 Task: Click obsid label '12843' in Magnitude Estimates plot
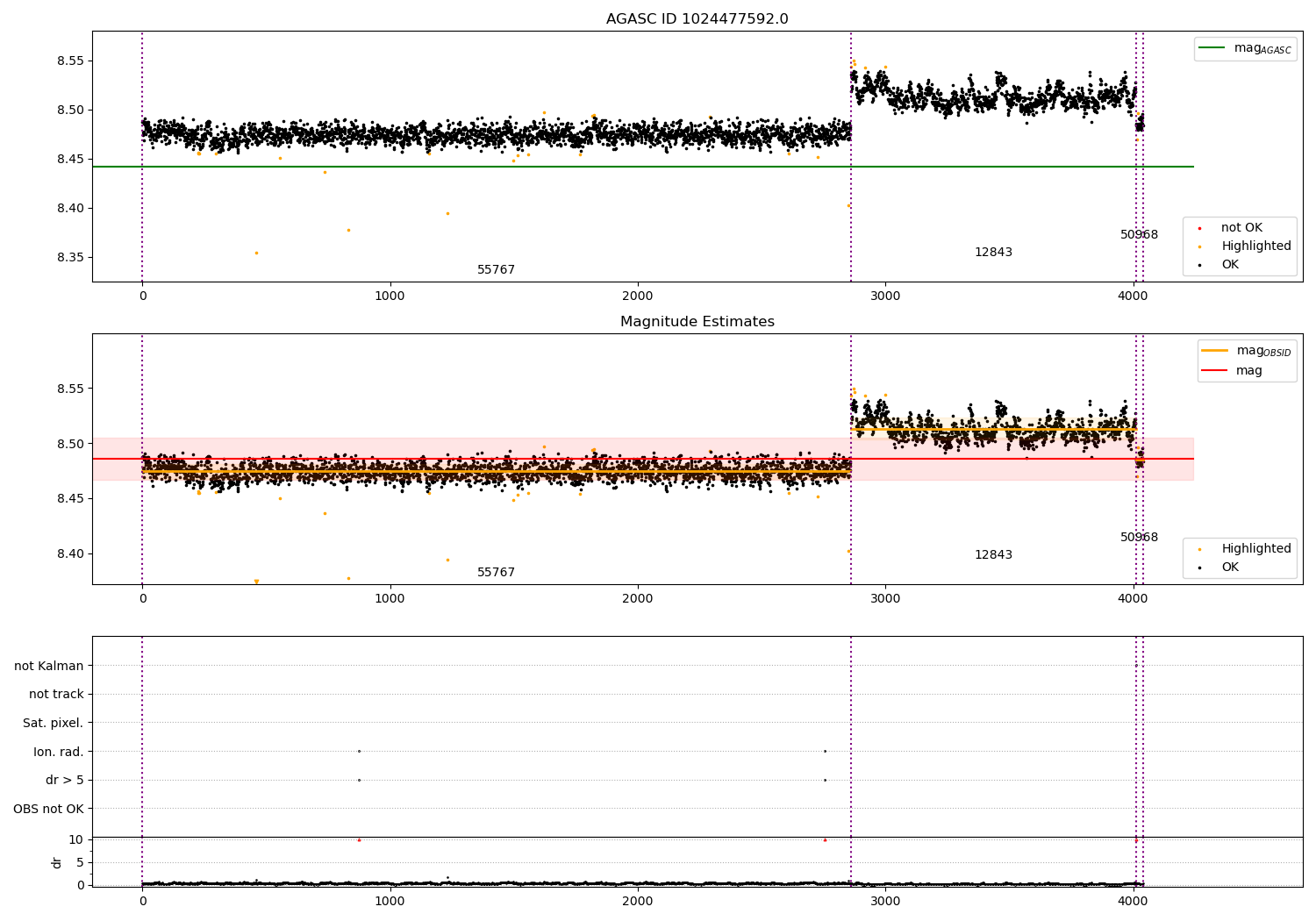pyautogui.click(x=993, y=555)
